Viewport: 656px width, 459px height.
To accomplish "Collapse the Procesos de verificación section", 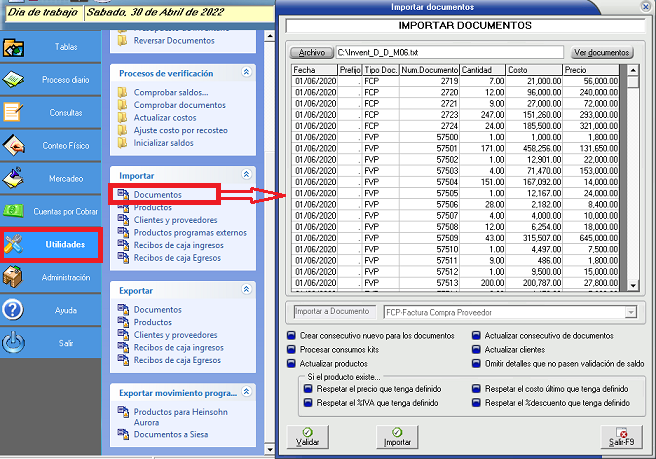I will (x=247, y=73).
